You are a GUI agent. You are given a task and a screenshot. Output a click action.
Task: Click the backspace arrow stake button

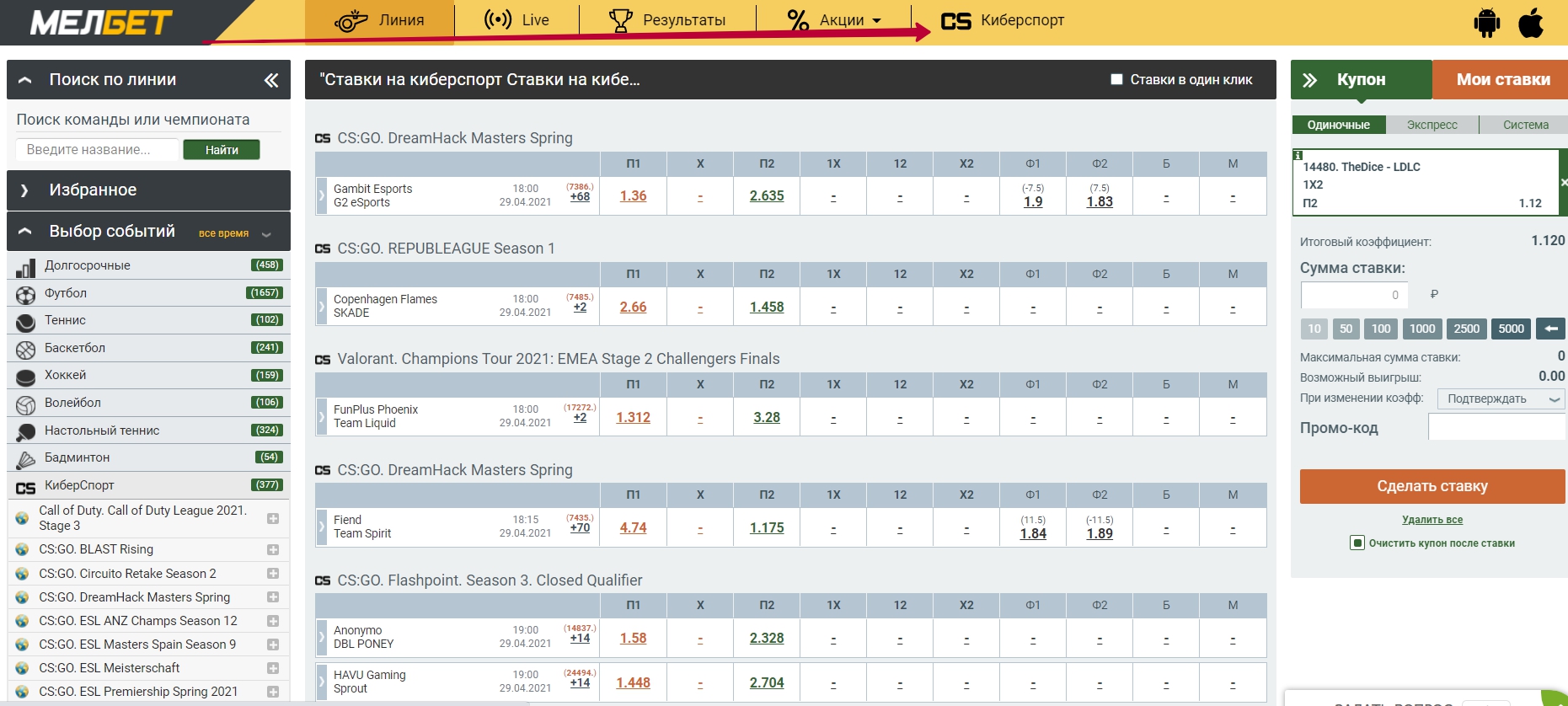(x=1550, y=329)
